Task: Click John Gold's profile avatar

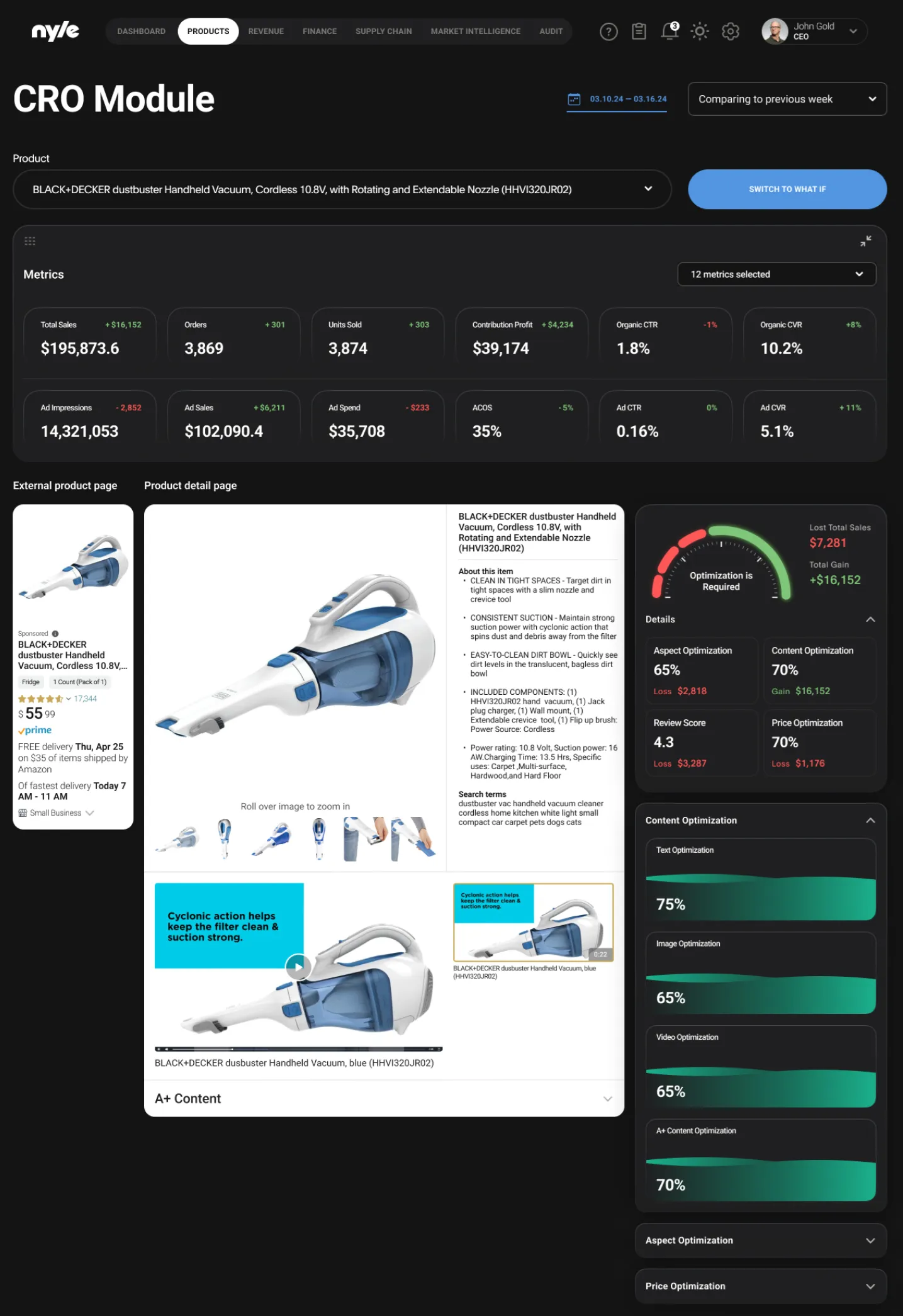Action: (x=775, y=31)
